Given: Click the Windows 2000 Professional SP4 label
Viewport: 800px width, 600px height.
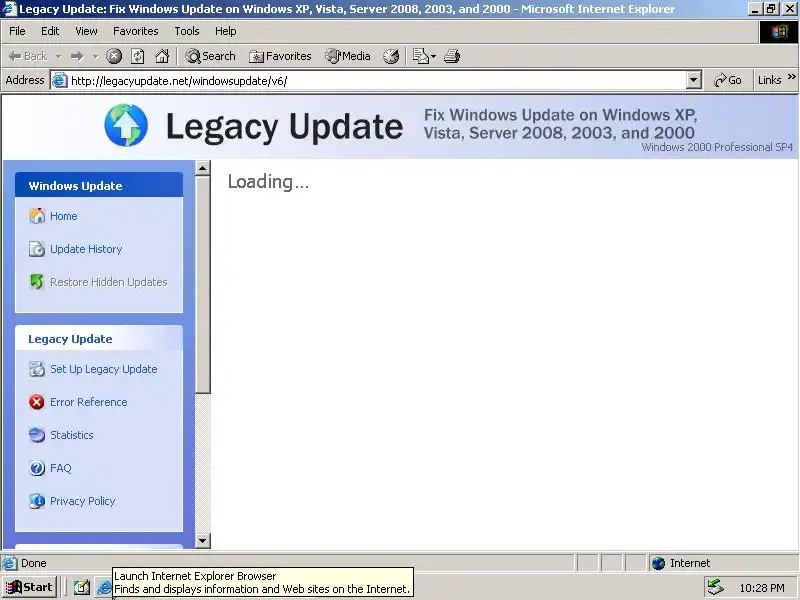Looking at the screenshot, I should (717, 147).
